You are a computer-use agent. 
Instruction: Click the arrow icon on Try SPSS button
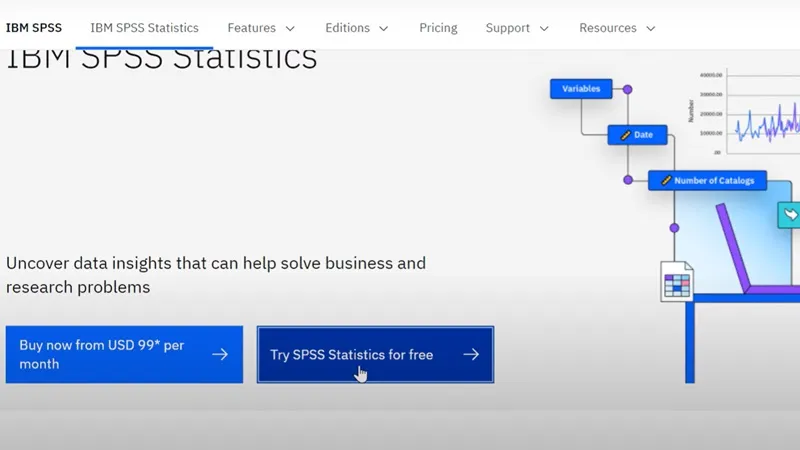pyautogui.click(x=471, y=354)
